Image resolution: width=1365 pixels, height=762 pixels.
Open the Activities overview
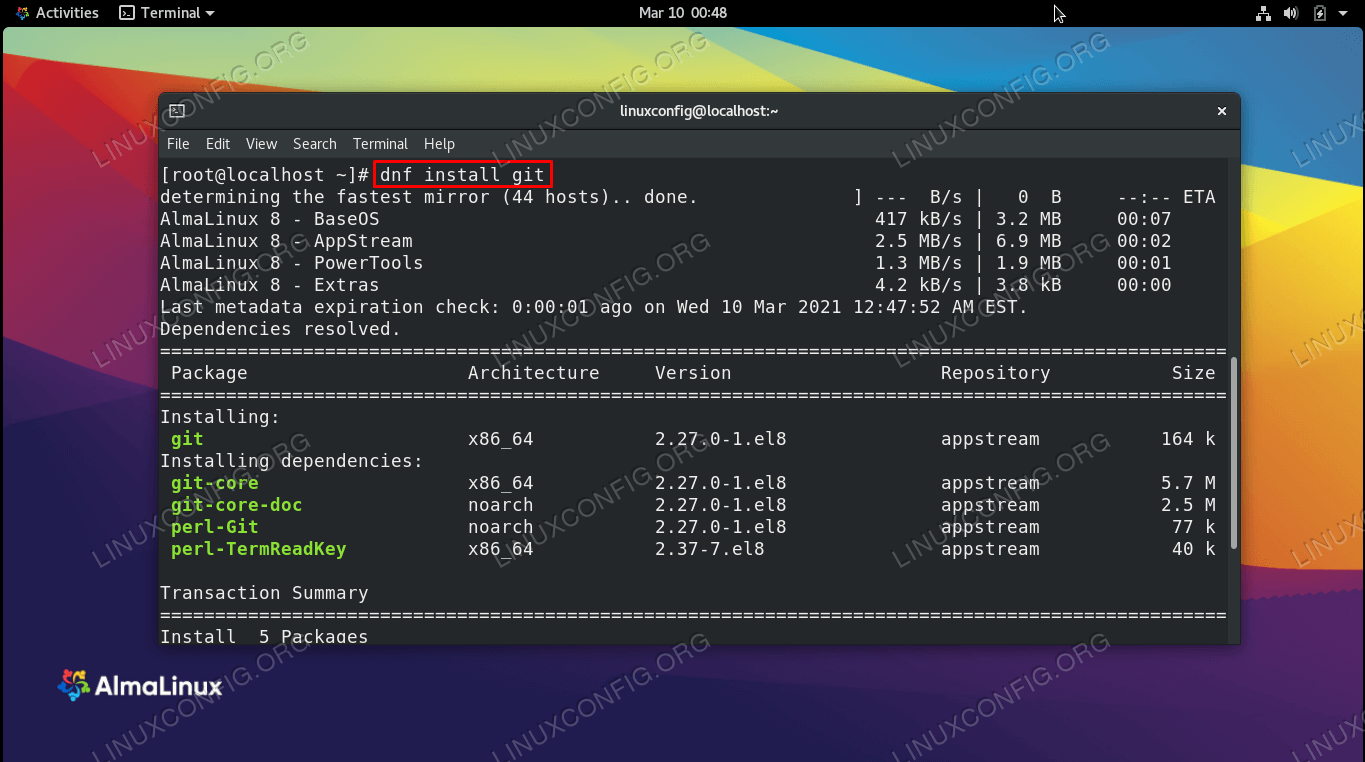(57, 13)
